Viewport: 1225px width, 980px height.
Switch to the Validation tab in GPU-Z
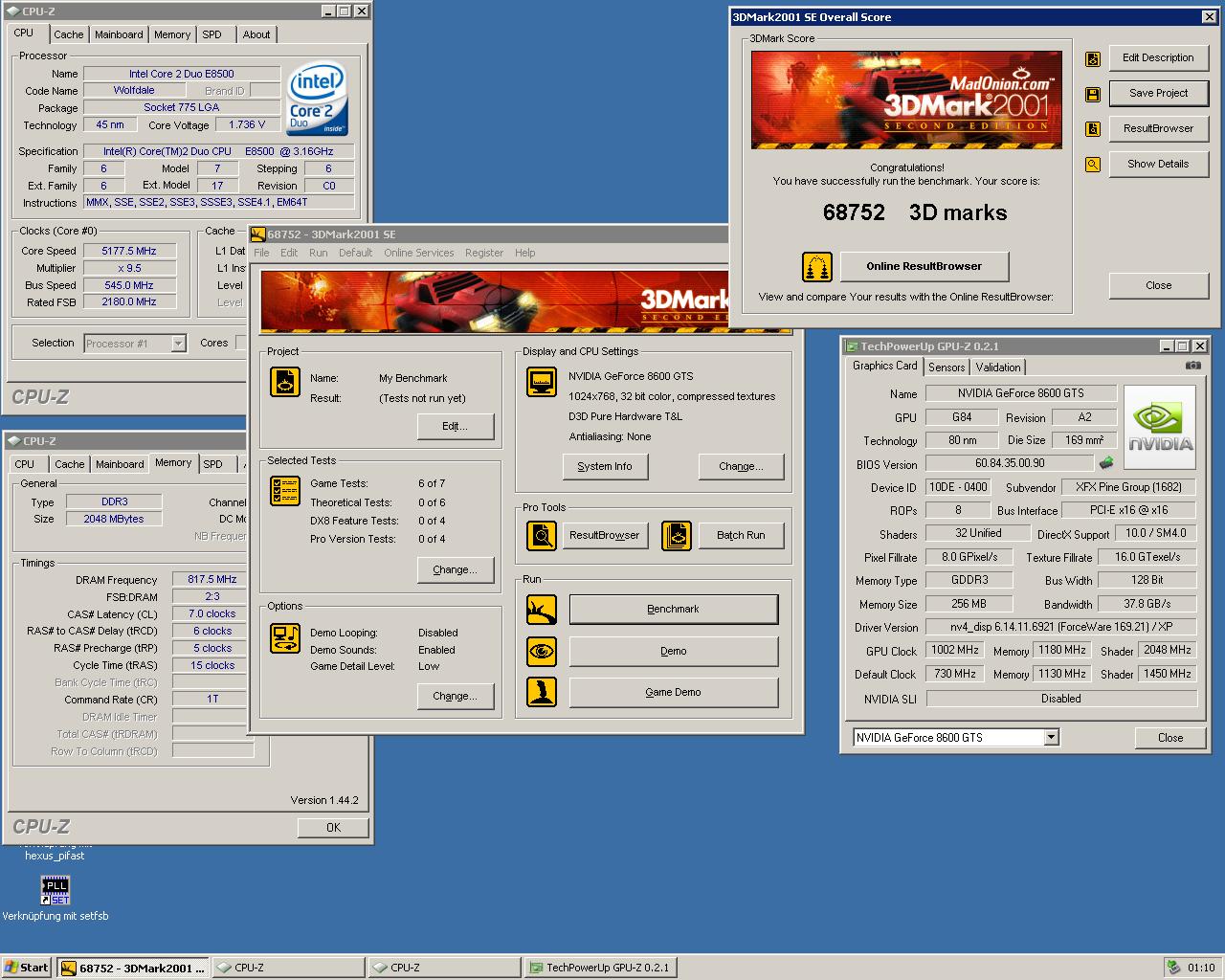[x=998, y=367]
